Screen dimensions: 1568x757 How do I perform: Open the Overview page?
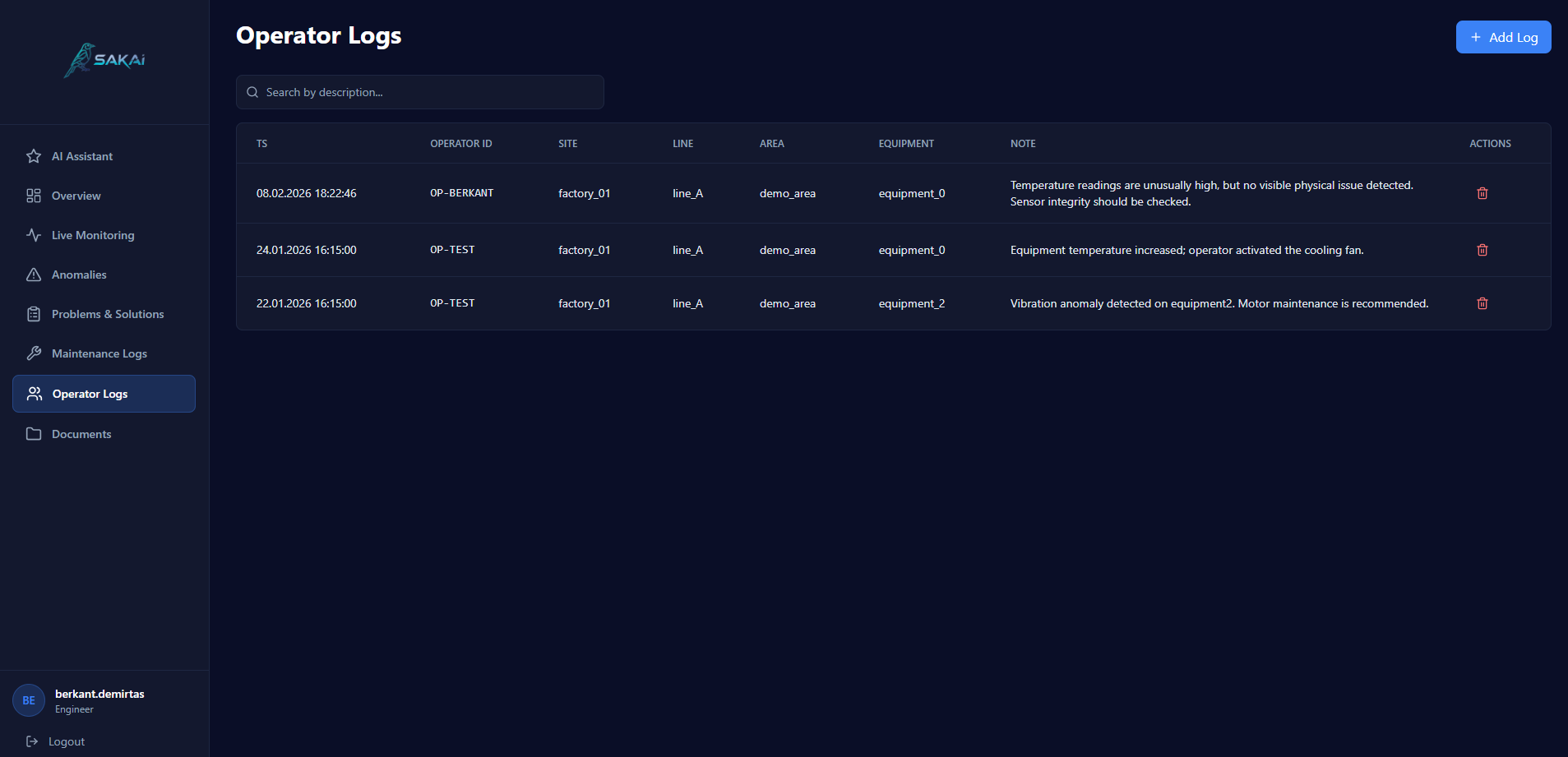point(76,196)
